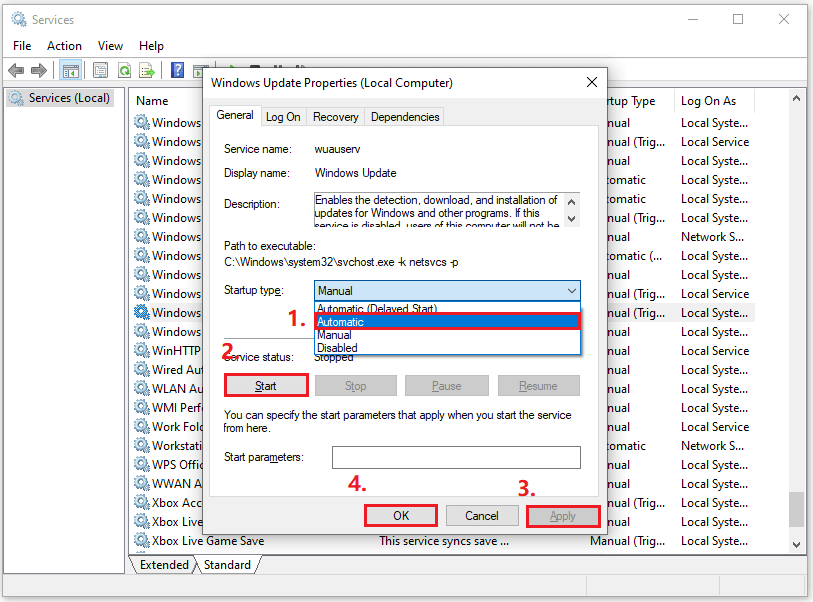Go forward with the toolbar forward arrow
Screen dimensions: 813x602
point(39,70)
